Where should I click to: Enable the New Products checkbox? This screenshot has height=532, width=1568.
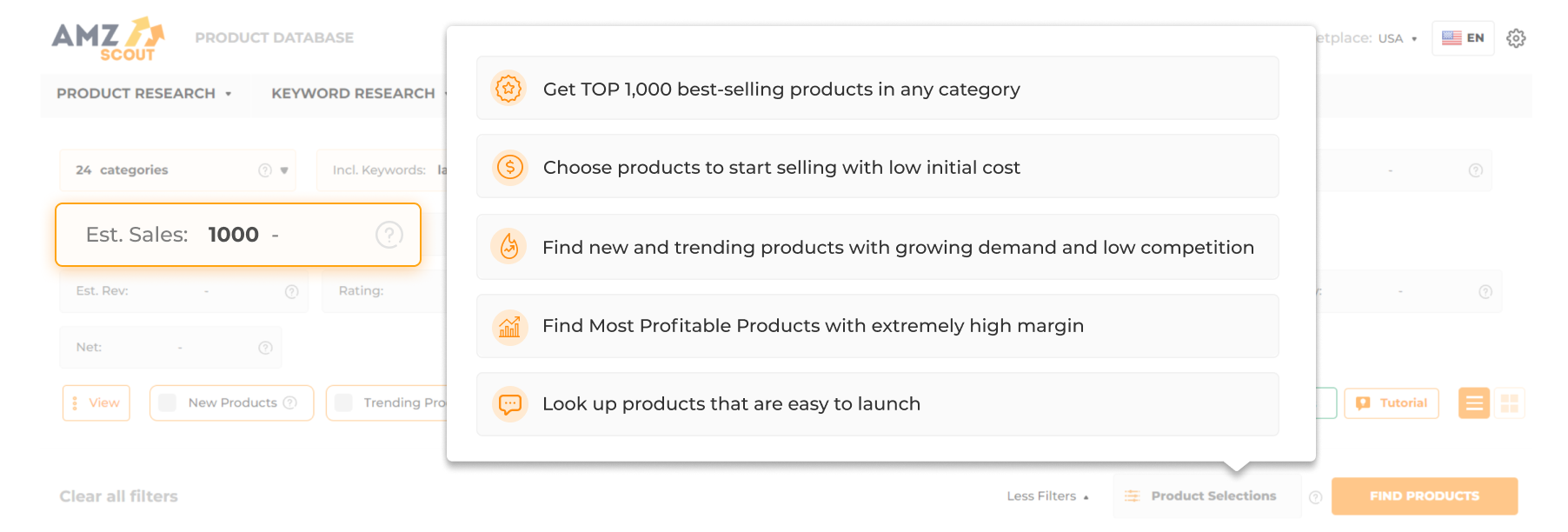coord(167,402)
